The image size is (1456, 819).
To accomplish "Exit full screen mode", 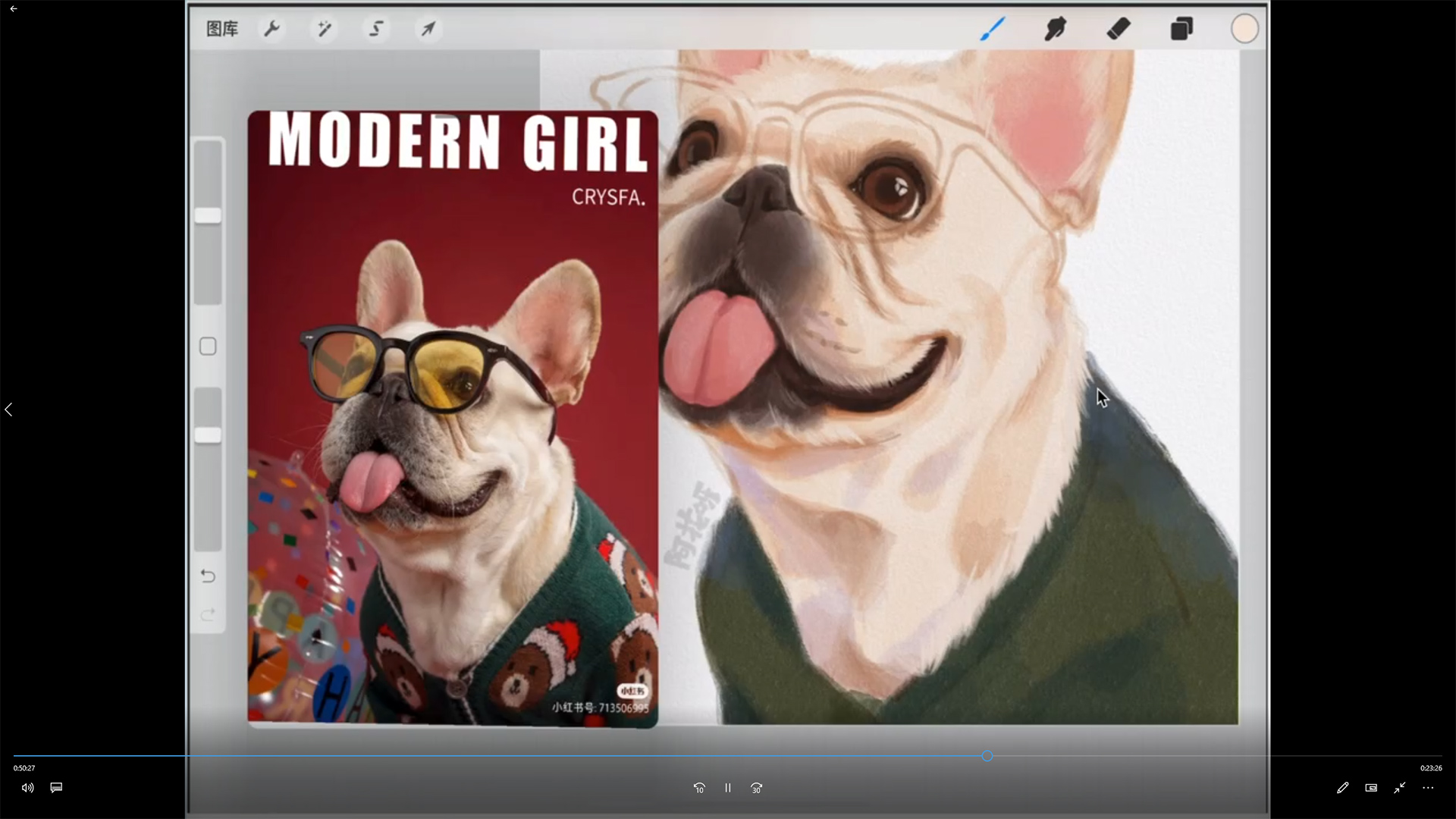I will pos(1400,788).
